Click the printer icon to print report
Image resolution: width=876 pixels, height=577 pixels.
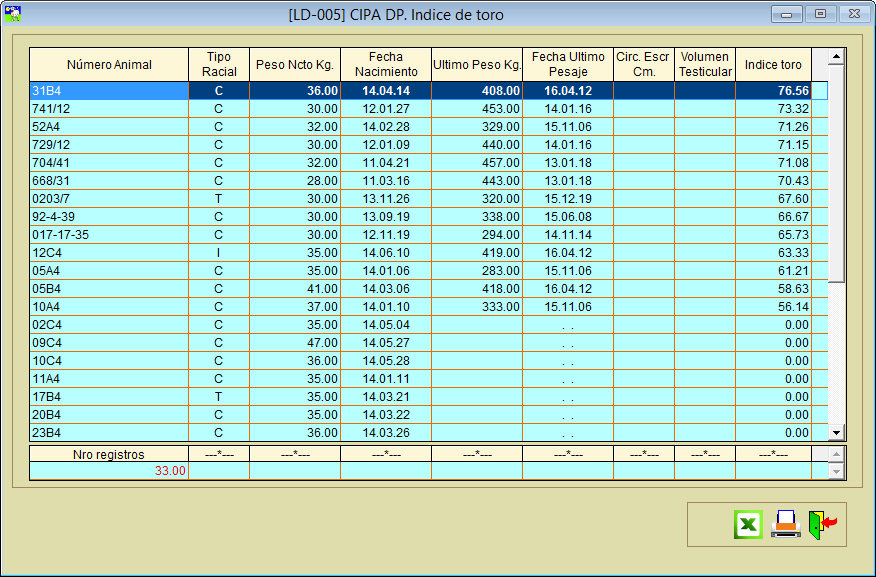click(x=786, y=524)
